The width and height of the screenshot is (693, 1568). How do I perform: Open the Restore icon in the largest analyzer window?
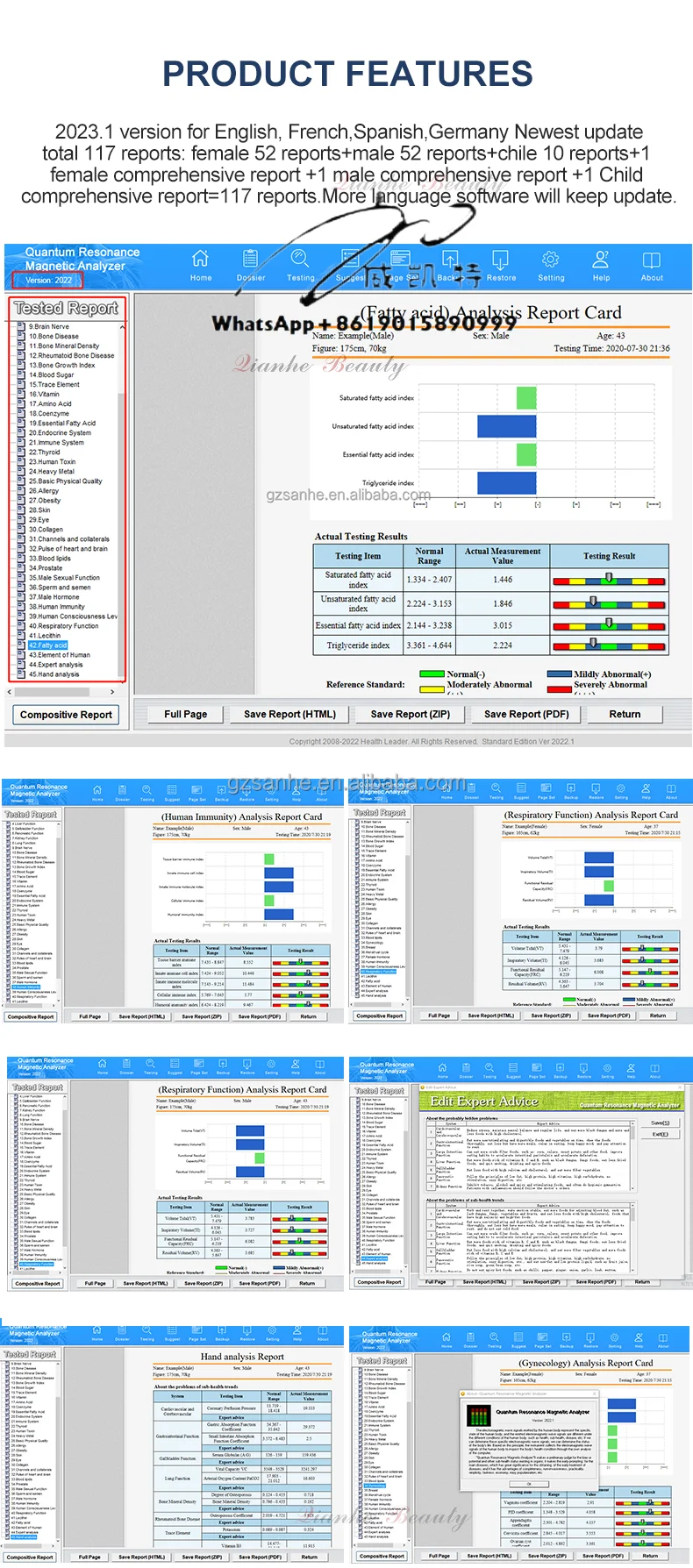pyautogui.click(x=501, y=265)
